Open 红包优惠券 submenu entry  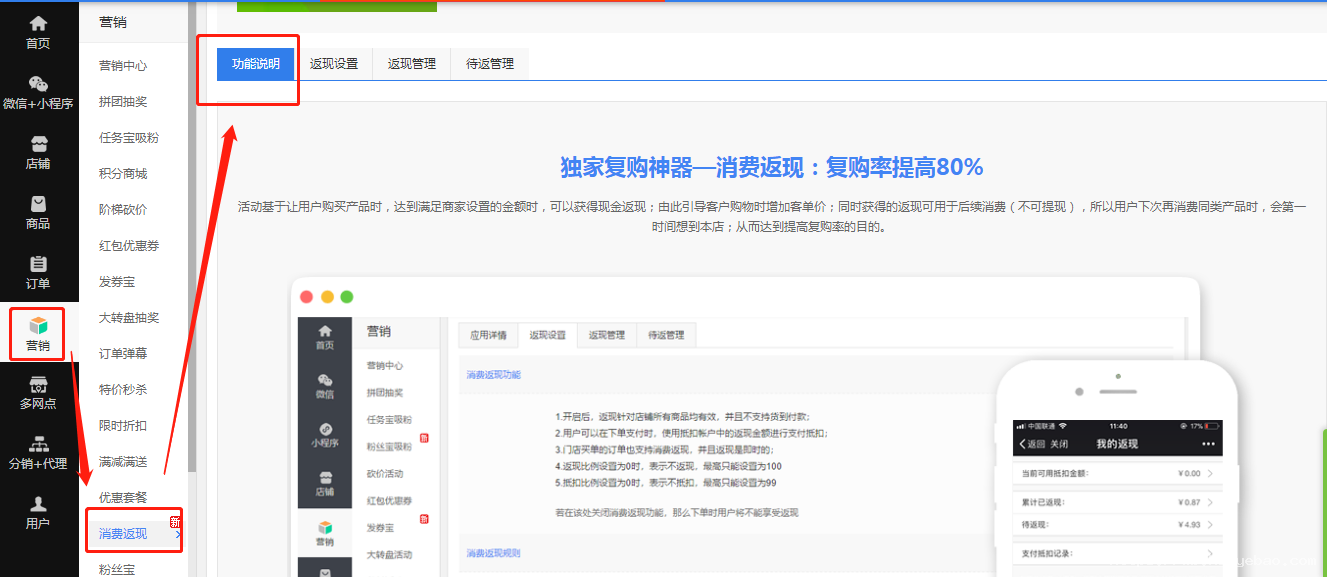[x=129, y=246]
